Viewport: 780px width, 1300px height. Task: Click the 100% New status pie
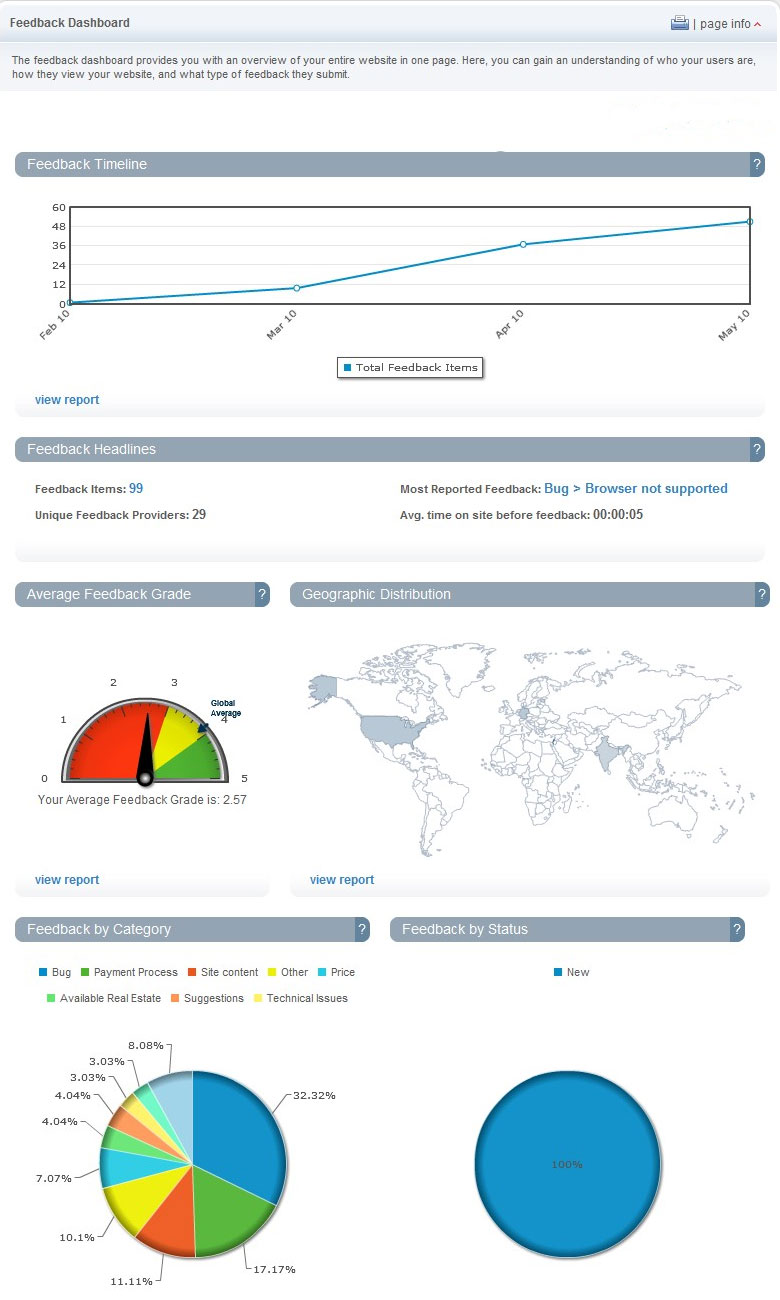[567, 1165]
